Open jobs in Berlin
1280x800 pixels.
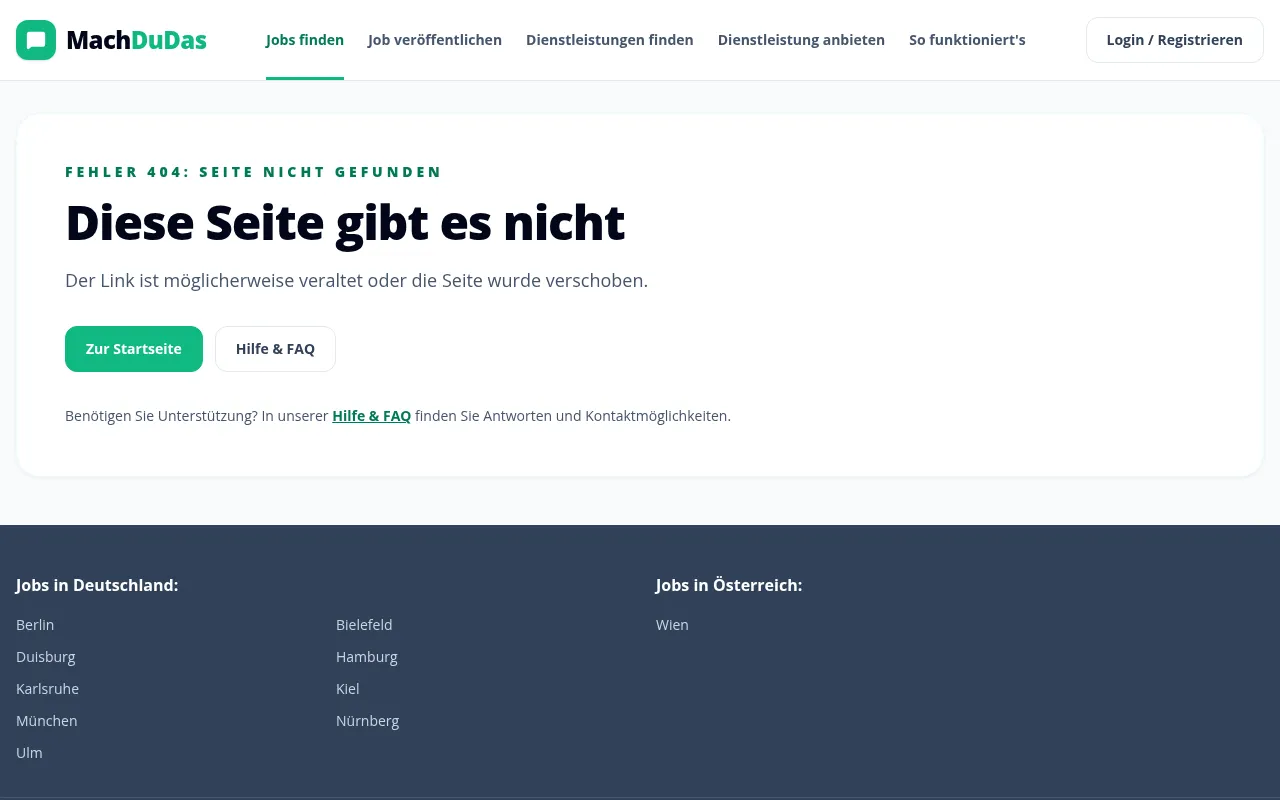[35, 625]
